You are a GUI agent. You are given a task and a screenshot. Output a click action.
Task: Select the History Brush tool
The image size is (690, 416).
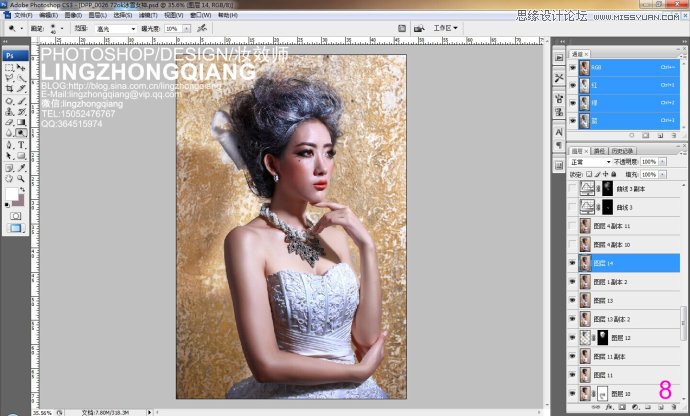click(21, 112)
